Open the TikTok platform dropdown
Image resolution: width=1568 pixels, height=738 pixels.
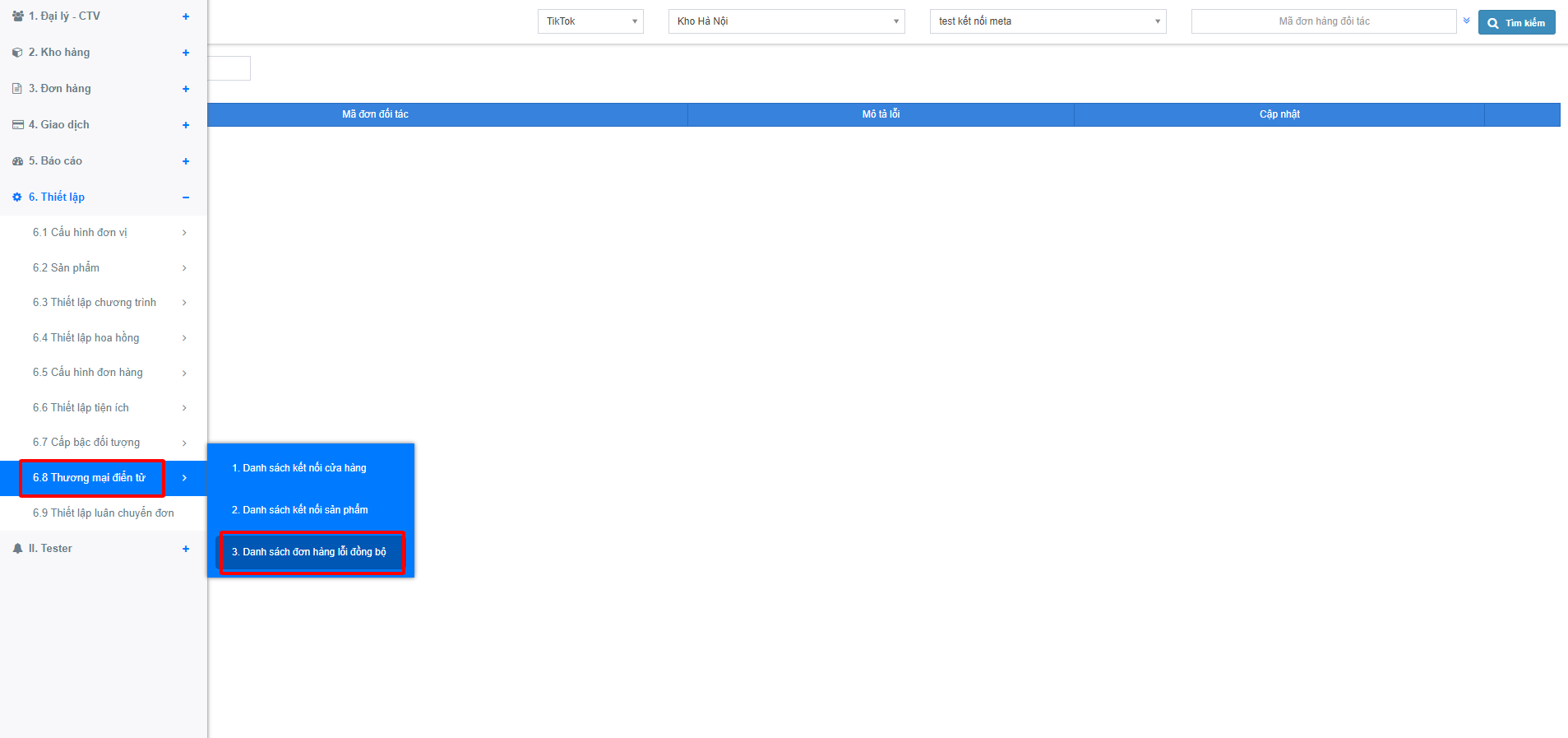[590, 21]
